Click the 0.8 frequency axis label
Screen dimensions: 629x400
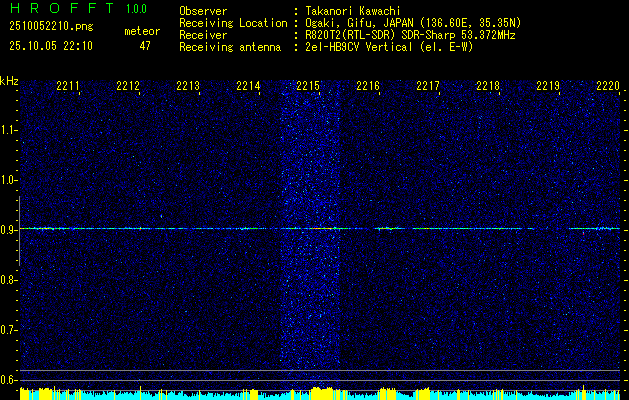(8, 280)
